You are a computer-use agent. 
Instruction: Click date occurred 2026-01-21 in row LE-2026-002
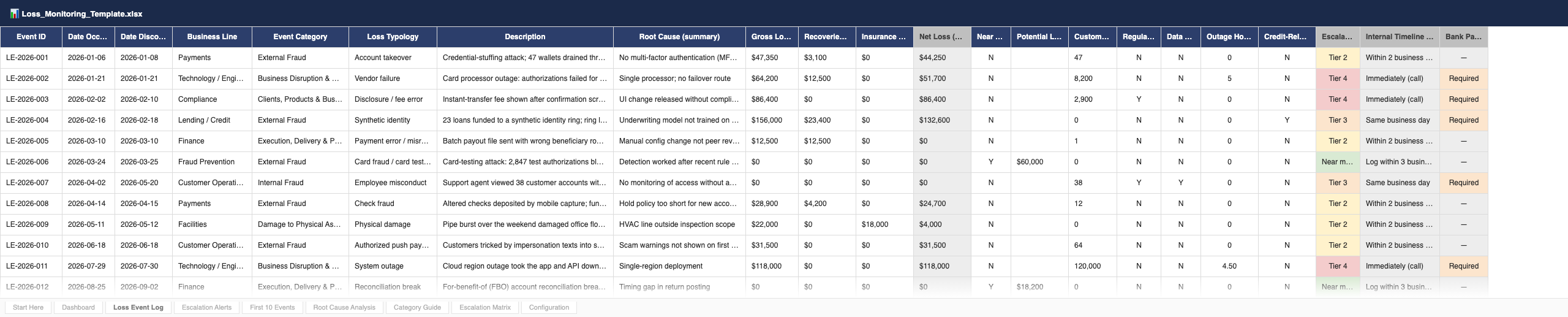pyautogui.click(x=88, y=78)
